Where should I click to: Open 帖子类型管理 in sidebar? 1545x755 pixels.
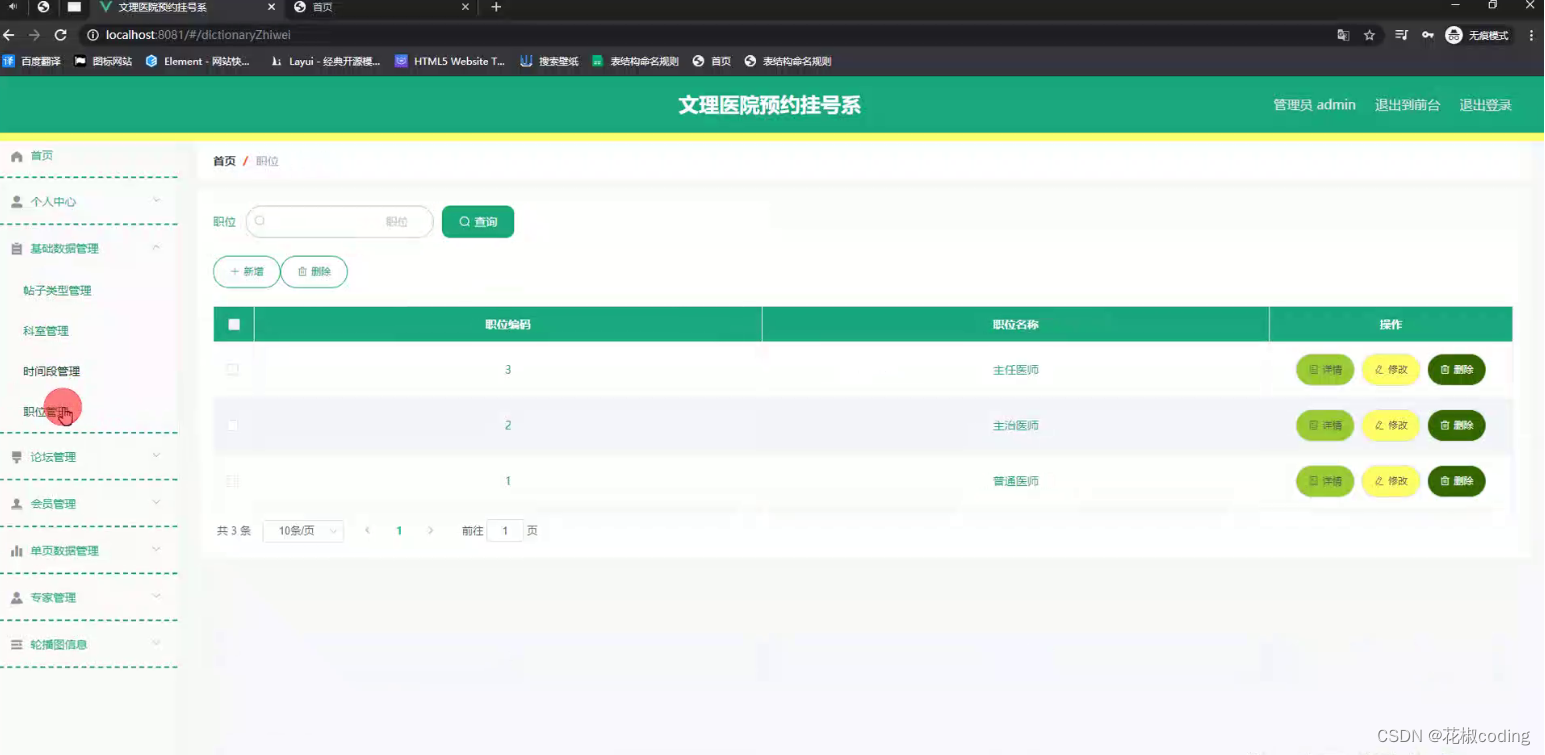[x=57, y=291]
